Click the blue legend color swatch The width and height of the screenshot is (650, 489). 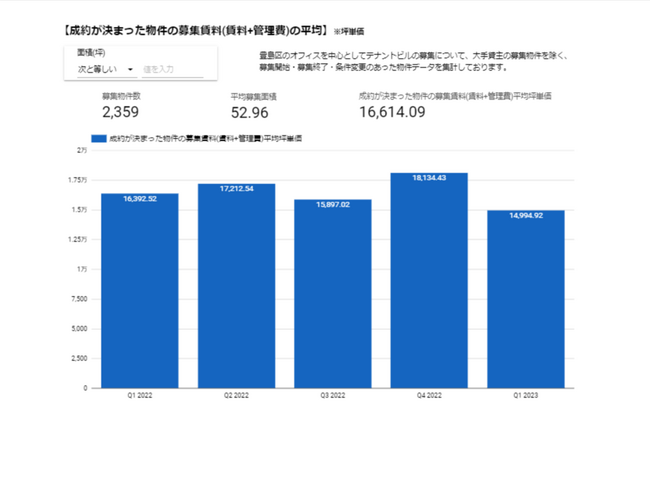pyautogui.click(x=97, y=139)
